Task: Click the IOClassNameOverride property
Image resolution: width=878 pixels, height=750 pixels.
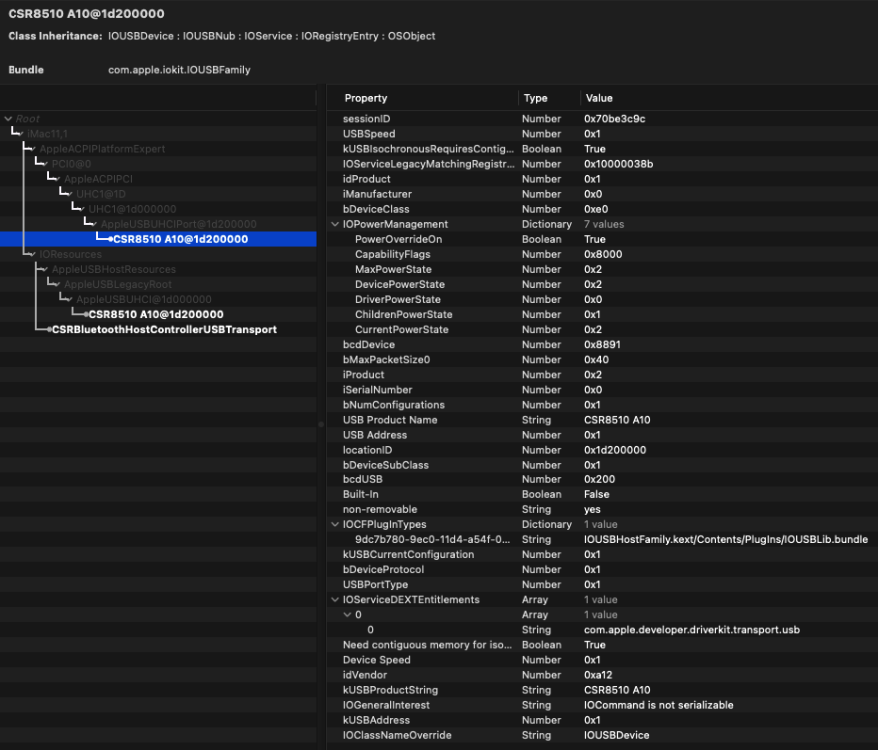Action: 397,735
